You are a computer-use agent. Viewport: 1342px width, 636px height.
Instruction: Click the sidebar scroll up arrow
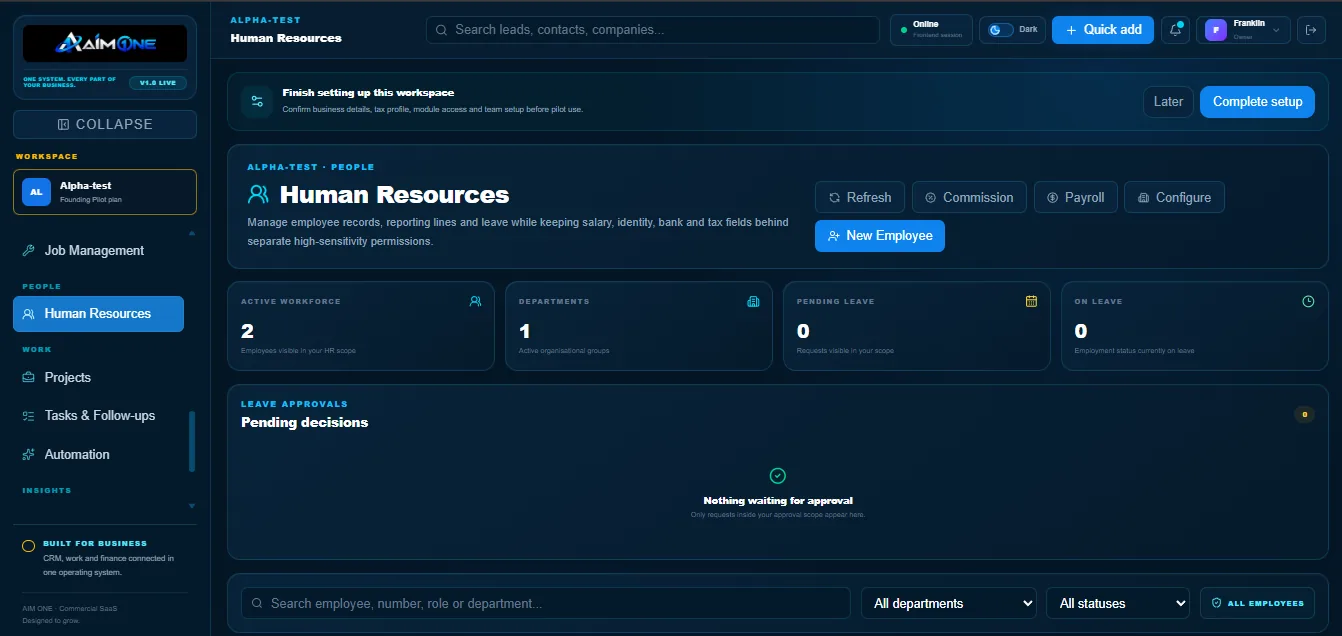pyautogui.click(x=192, y=233)
